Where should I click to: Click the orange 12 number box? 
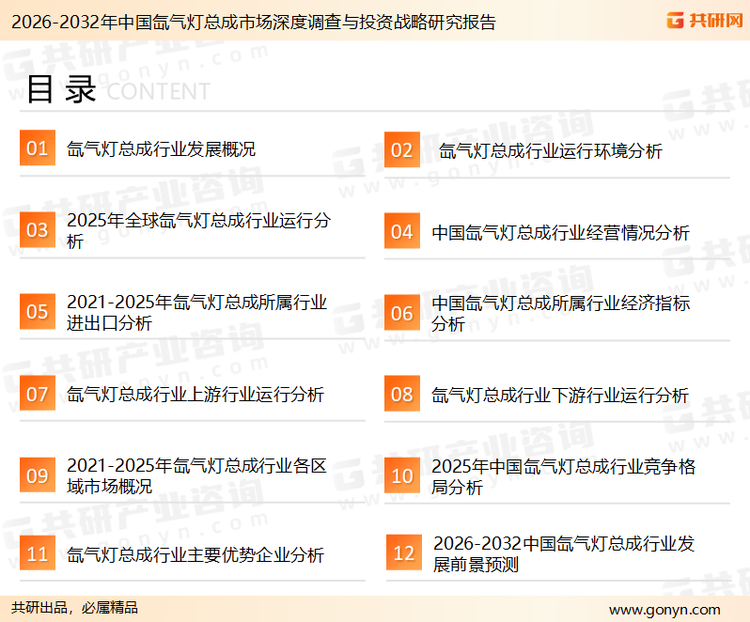404,553
